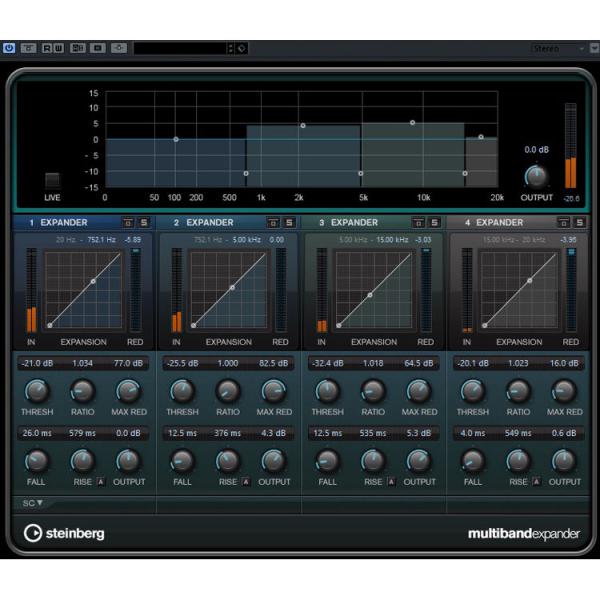600x600 pixels.
Task: Click the copy settings button beside A/B
Action: click(98, 48)
